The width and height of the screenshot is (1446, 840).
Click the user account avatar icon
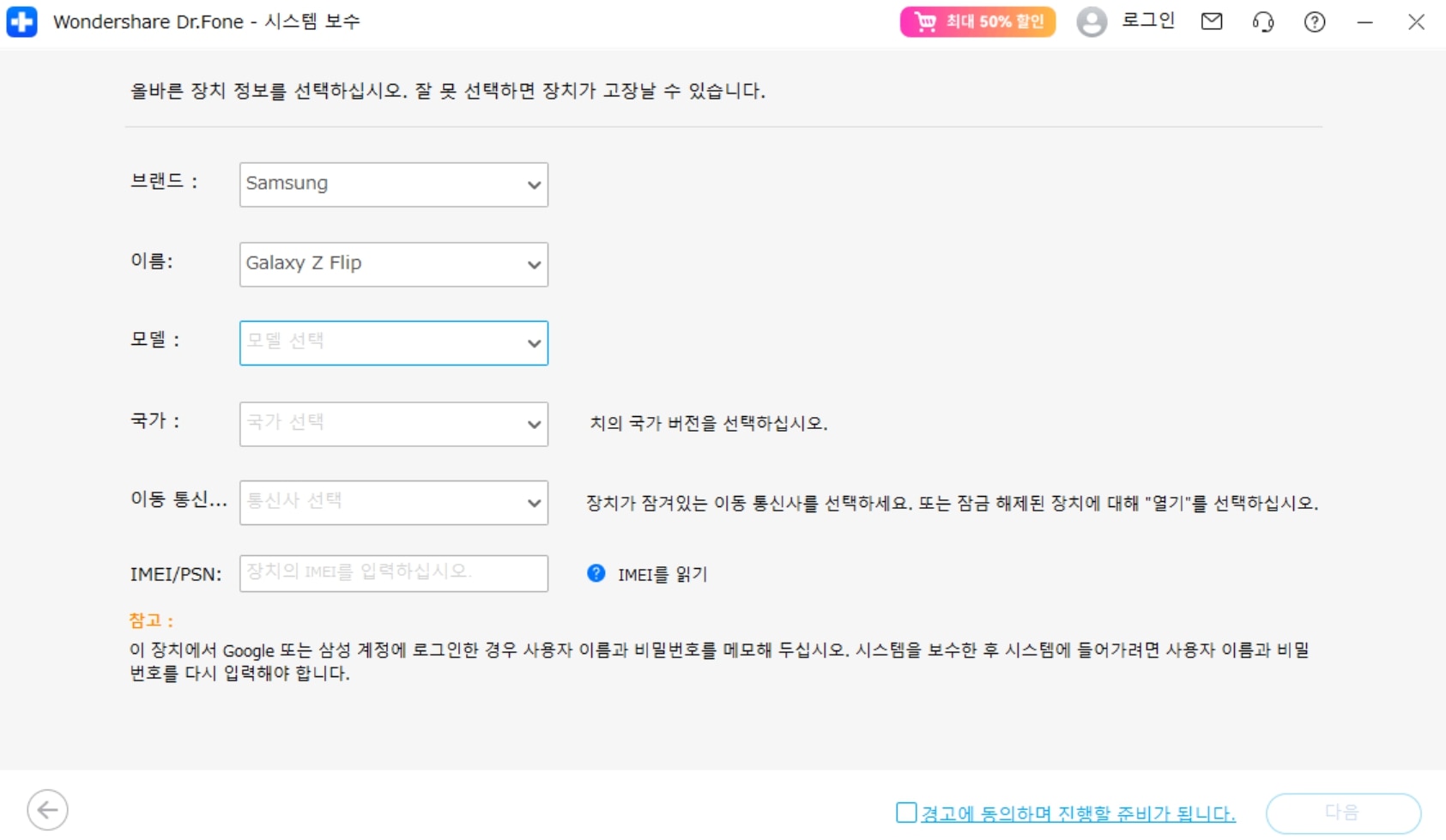coord(1092,21)
